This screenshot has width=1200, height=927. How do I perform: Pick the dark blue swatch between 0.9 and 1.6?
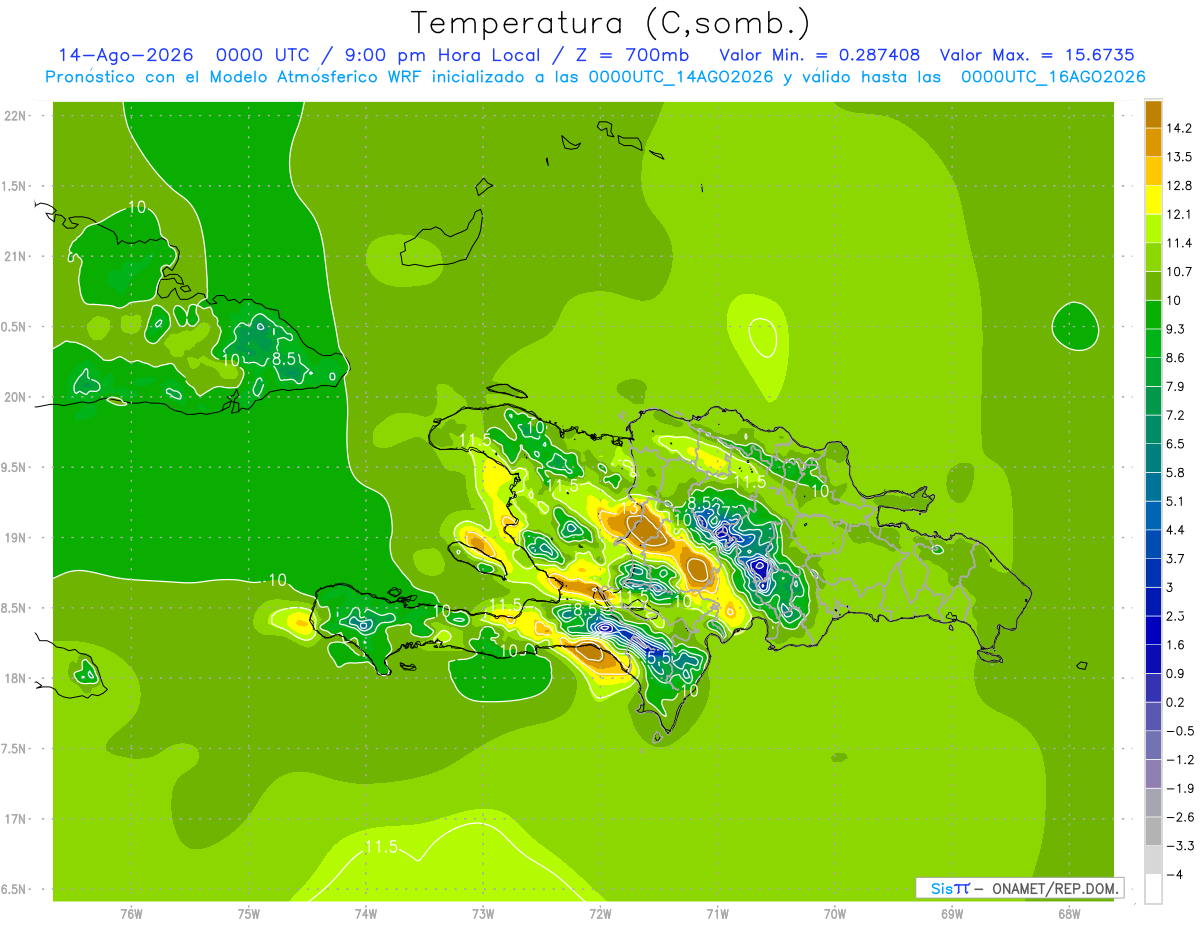1153,658
